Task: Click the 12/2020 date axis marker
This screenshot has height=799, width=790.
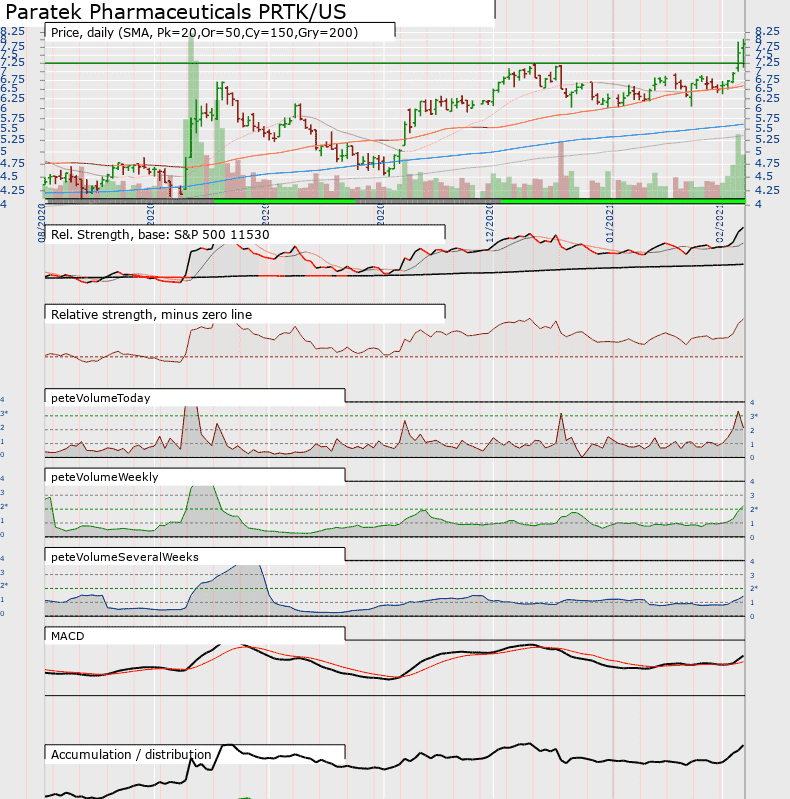Action: pyautogui.click(x=490, y=224)
